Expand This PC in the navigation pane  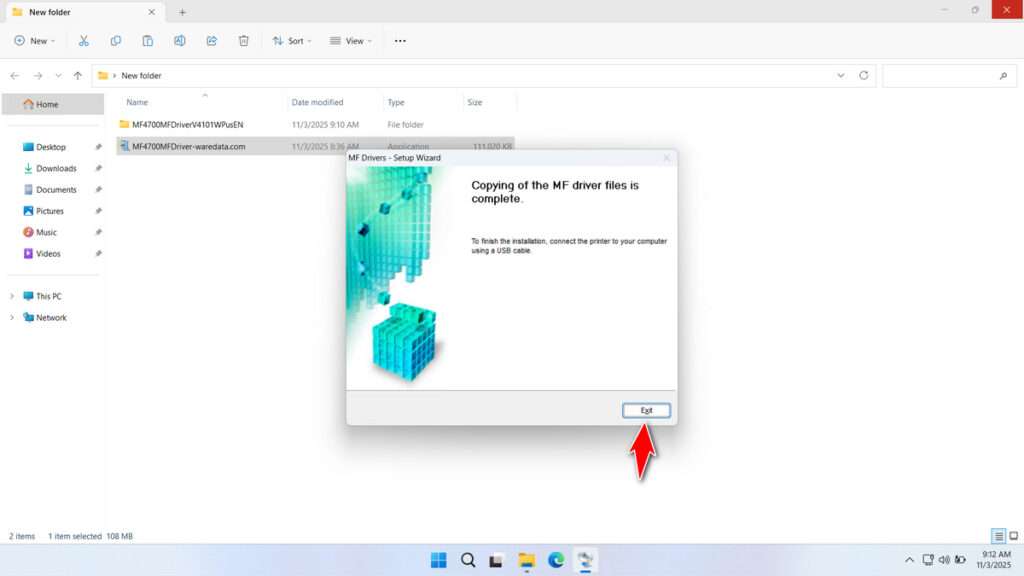[12, 295]
